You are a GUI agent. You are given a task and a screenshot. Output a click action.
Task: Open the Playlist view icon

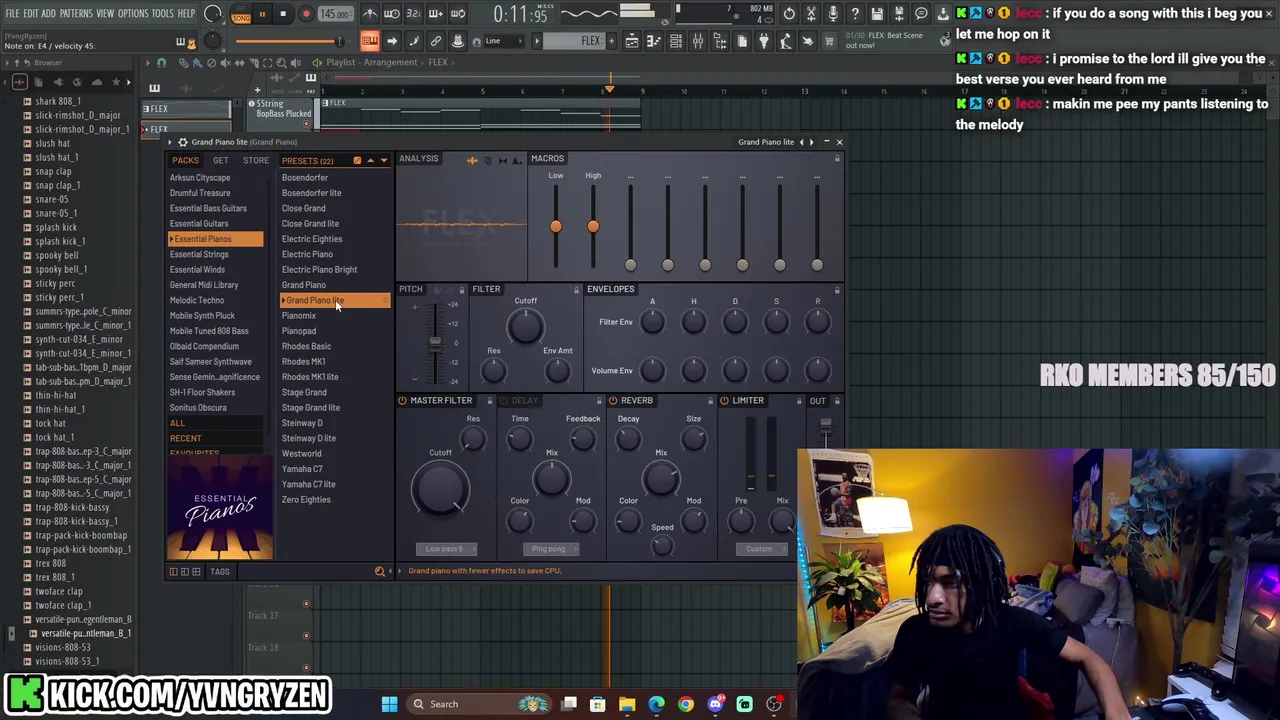(x=632, y=41)
